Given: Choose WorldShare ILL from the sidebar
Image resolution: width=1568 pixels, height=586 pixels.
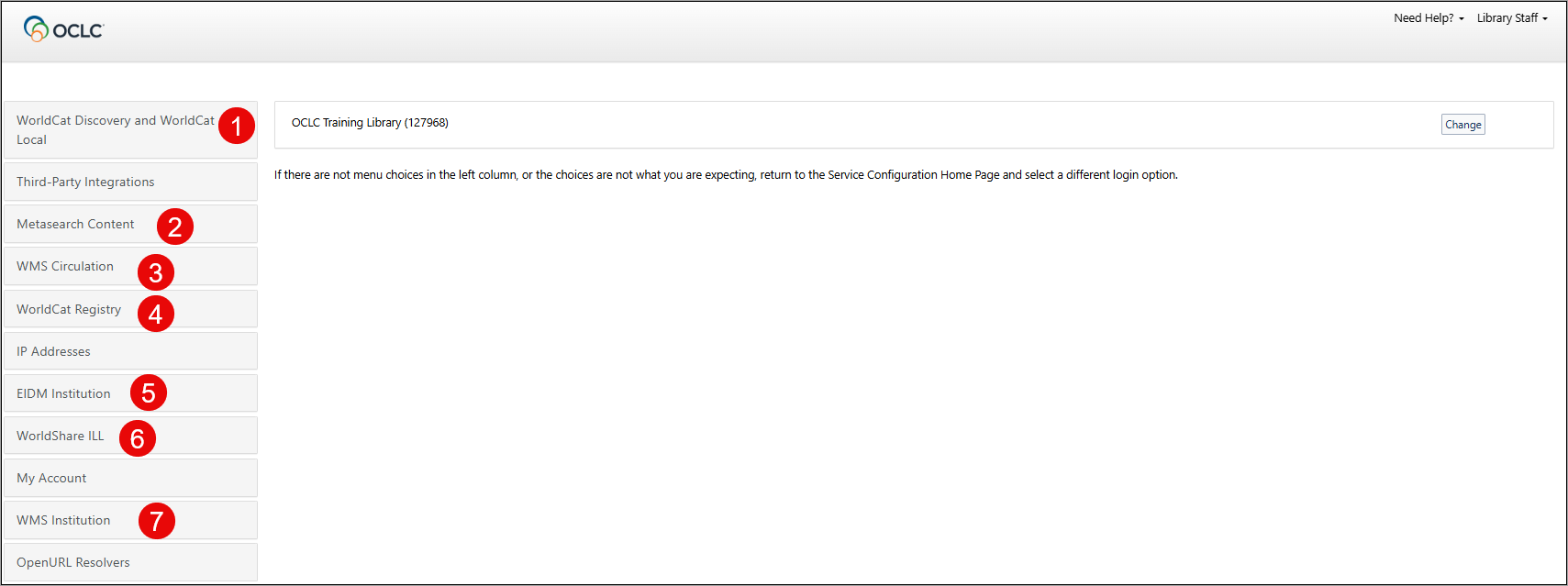Looking at the screenshot, I should 130,436.
